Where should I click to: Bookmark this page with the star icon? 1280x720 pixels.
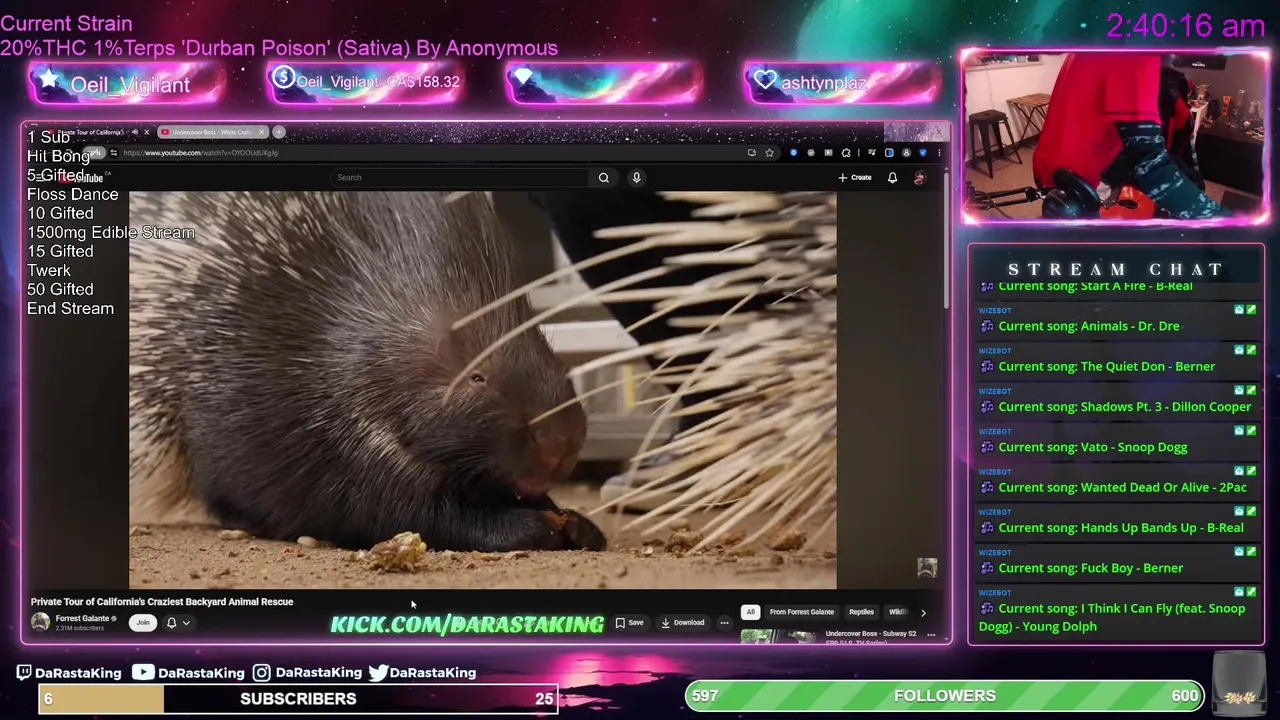click(x=769, y=153)
